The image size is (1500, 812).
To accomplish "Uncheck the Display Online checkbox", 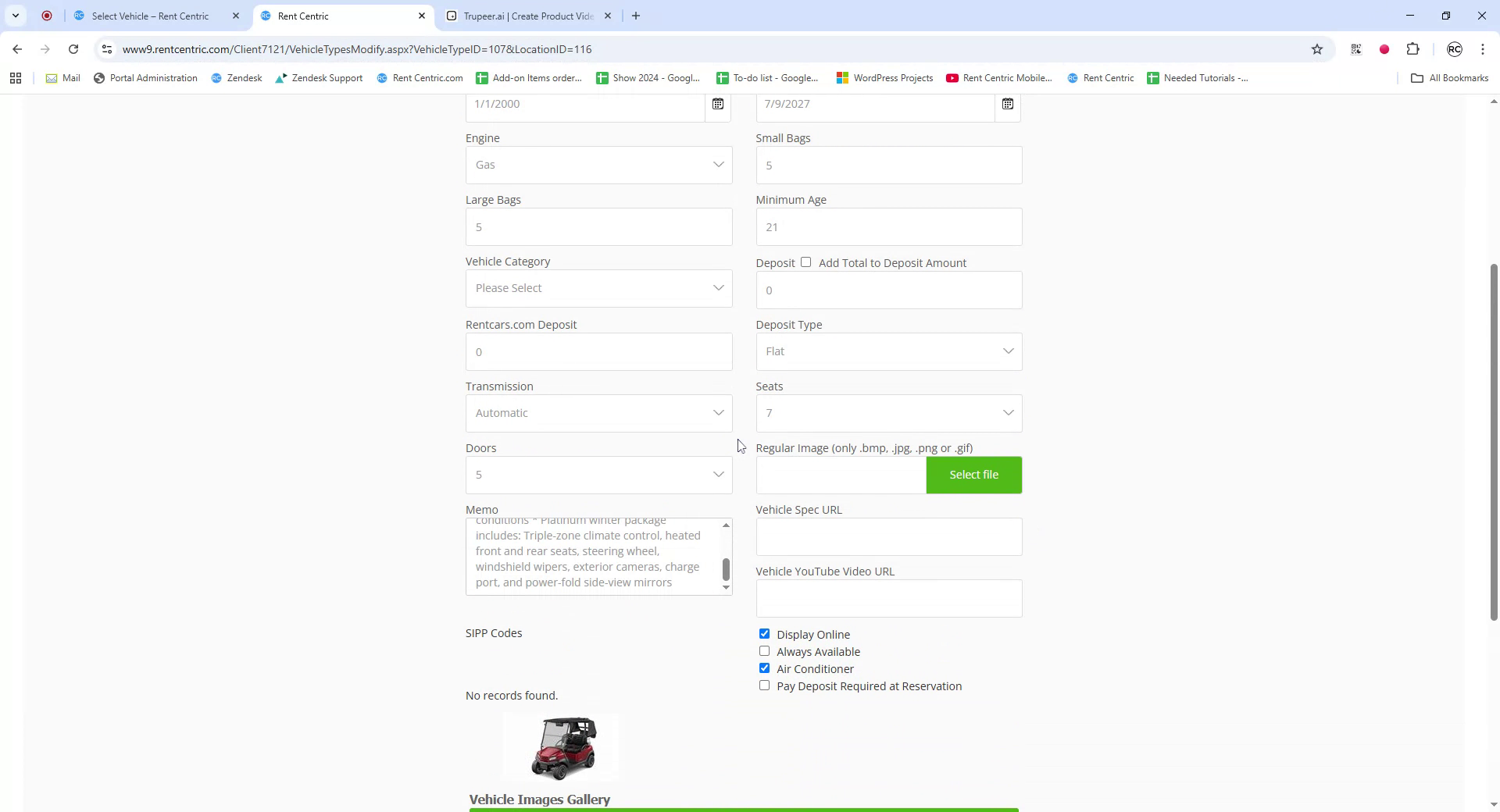I will coord(764,633).
